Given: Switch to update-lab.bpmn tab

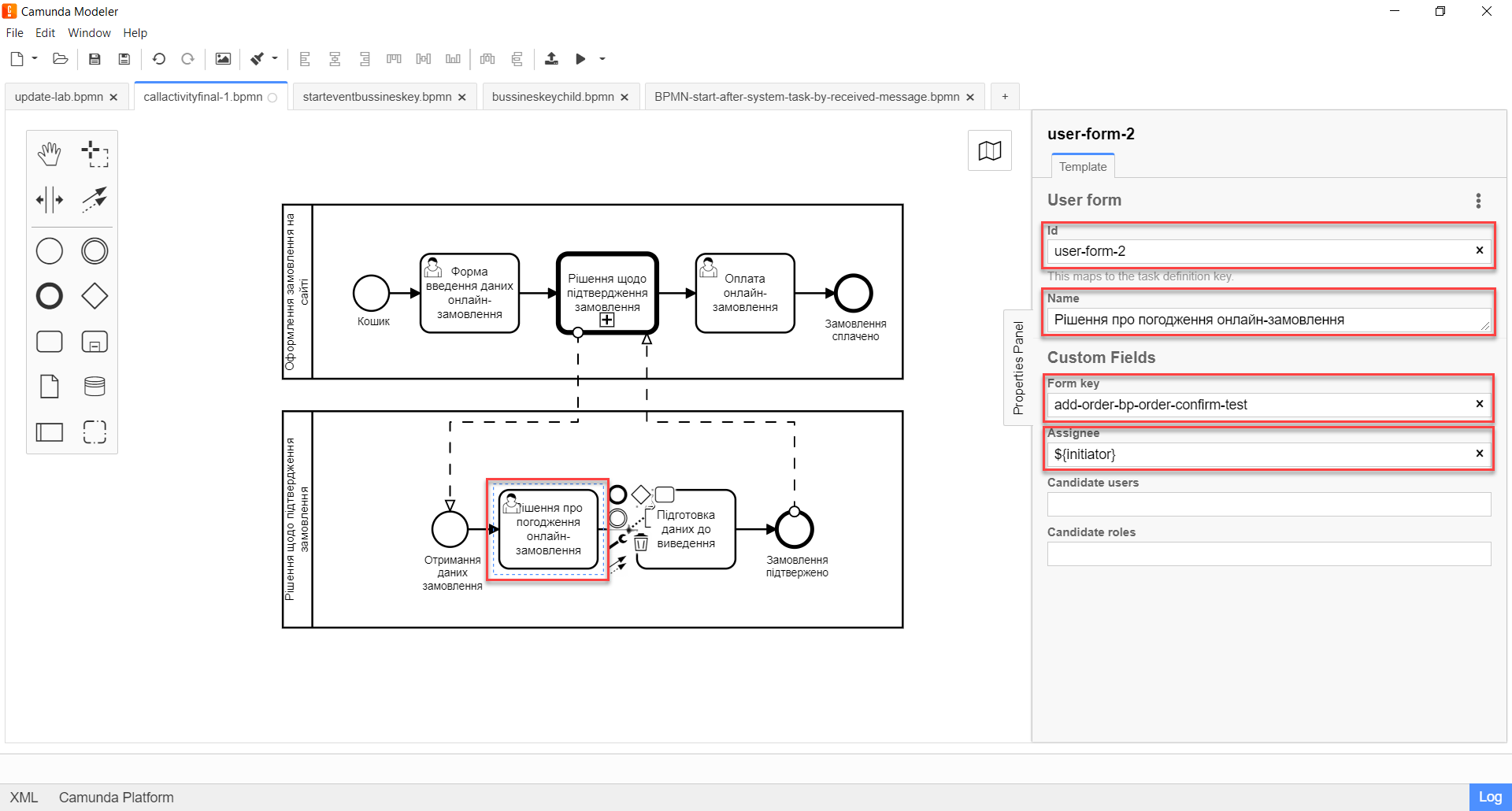Looking at the screenshot, I should 59,97.
